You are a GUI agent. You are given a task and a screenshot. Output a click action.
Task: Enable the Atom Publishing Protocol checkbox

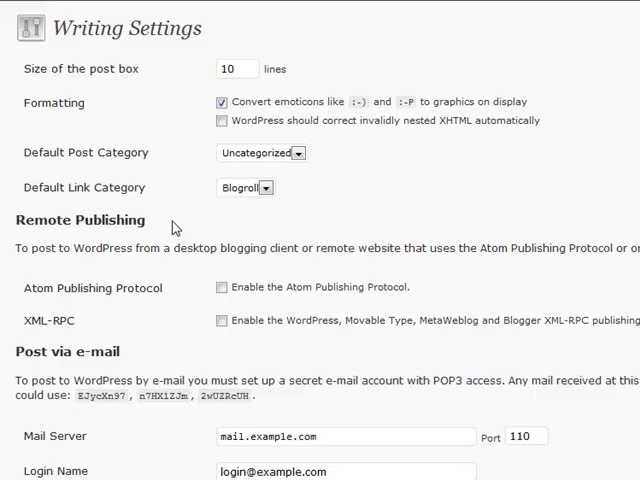click(222, 288)
